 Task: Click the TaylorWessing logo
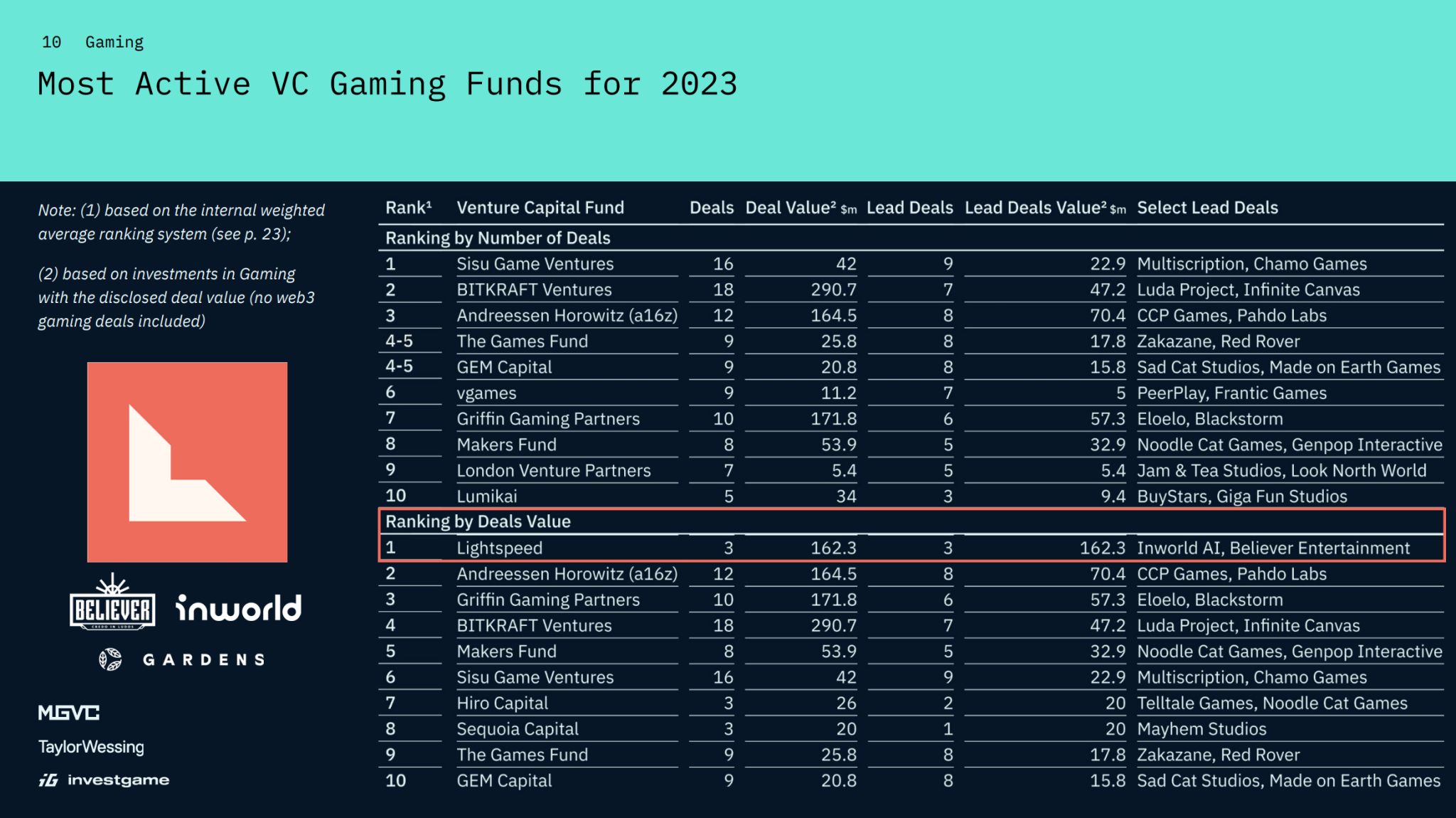click(91, 747)
